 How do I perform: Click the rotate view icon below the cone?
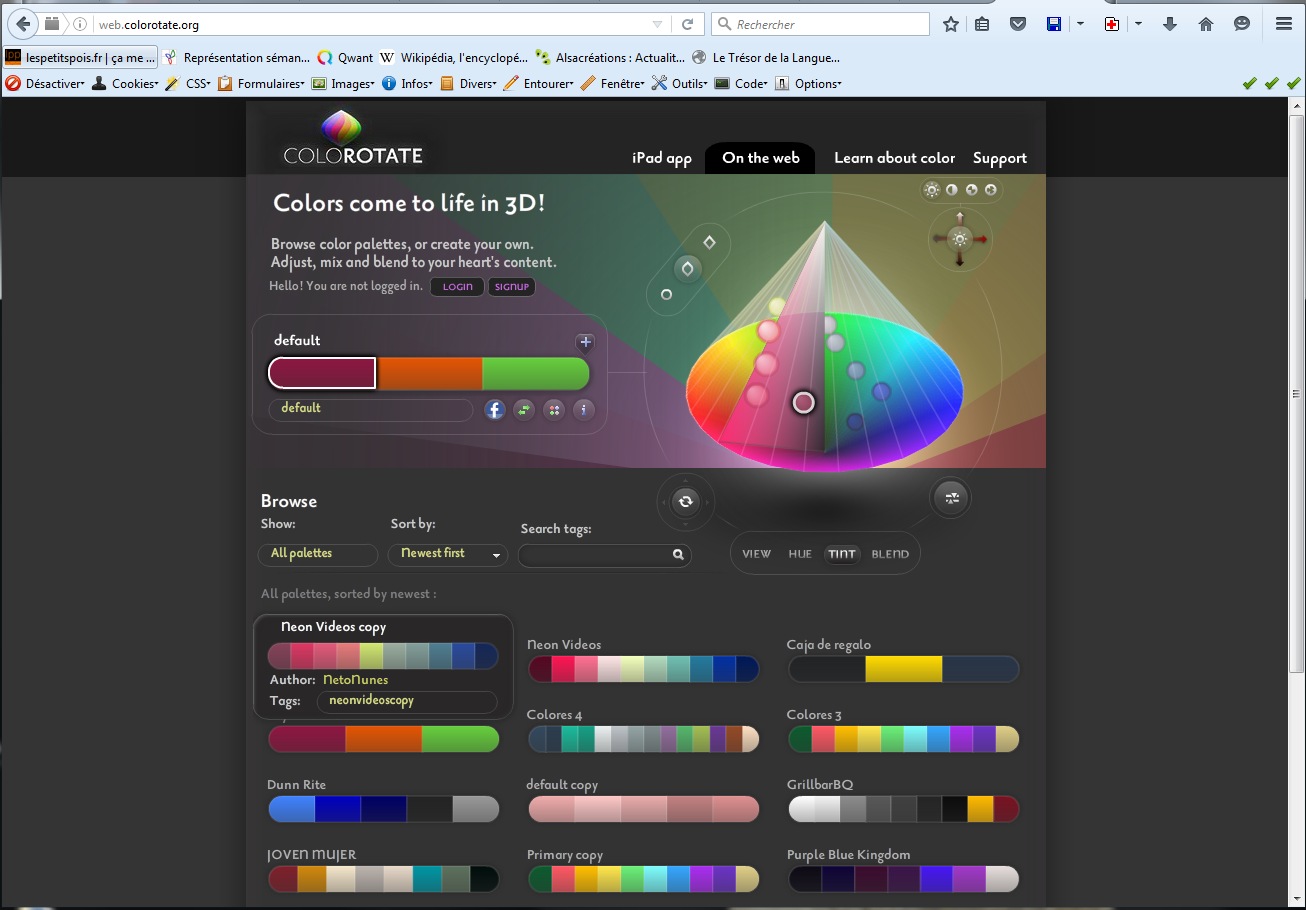pyautogui.click(x=685, y=501)
